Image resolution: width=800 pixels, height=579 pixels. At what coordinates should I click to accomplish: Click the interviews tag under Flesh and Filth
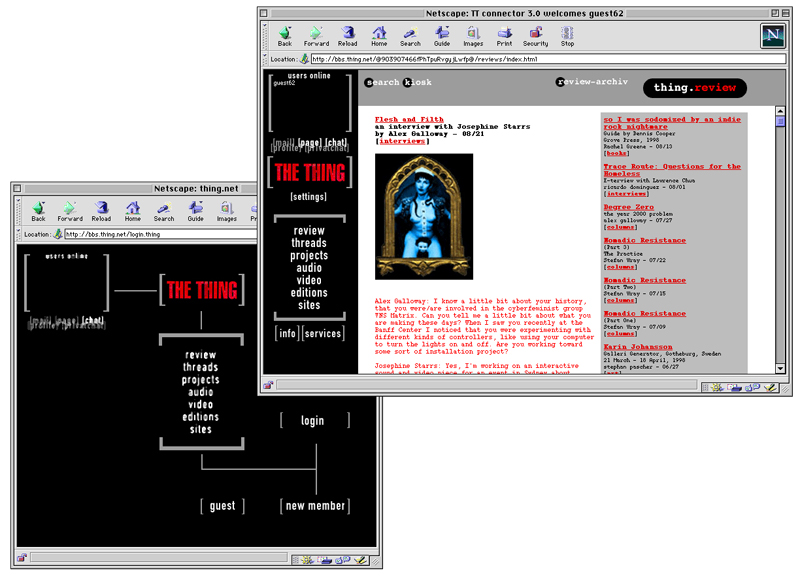click(402, 141)
